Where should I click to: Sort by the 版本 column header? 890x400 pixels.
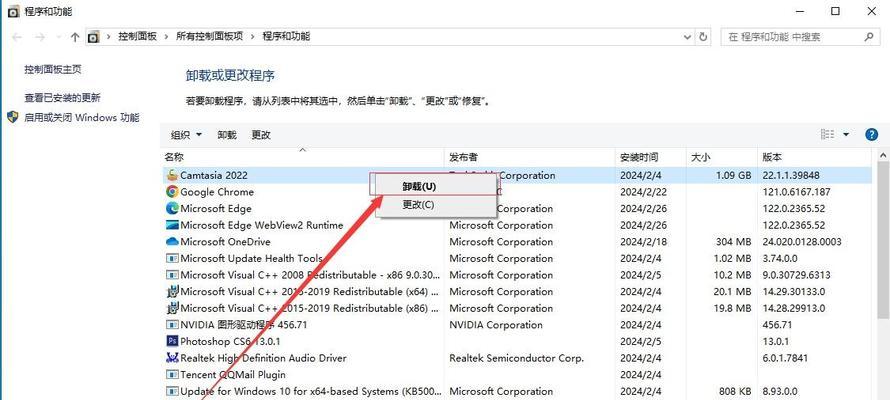[x=816, y=157]
